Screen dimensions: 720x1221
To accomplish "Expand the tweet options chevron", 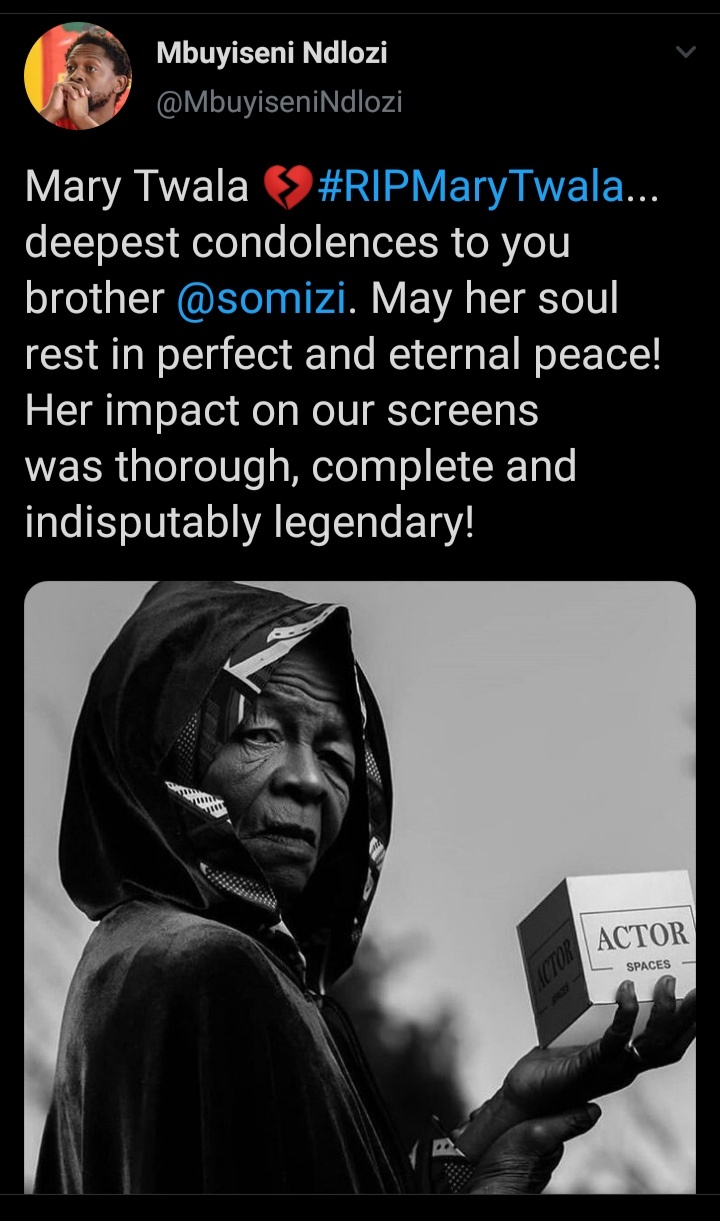I will pos(685,53).
